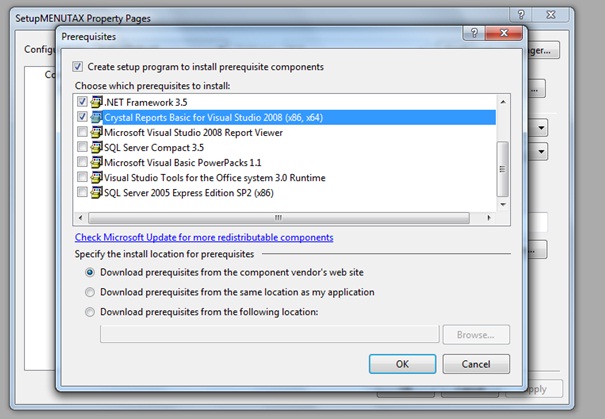Click the prerequisites list scroll-right arrow
605x419 pixels.
pyautogui.click(x=489, y=218)
